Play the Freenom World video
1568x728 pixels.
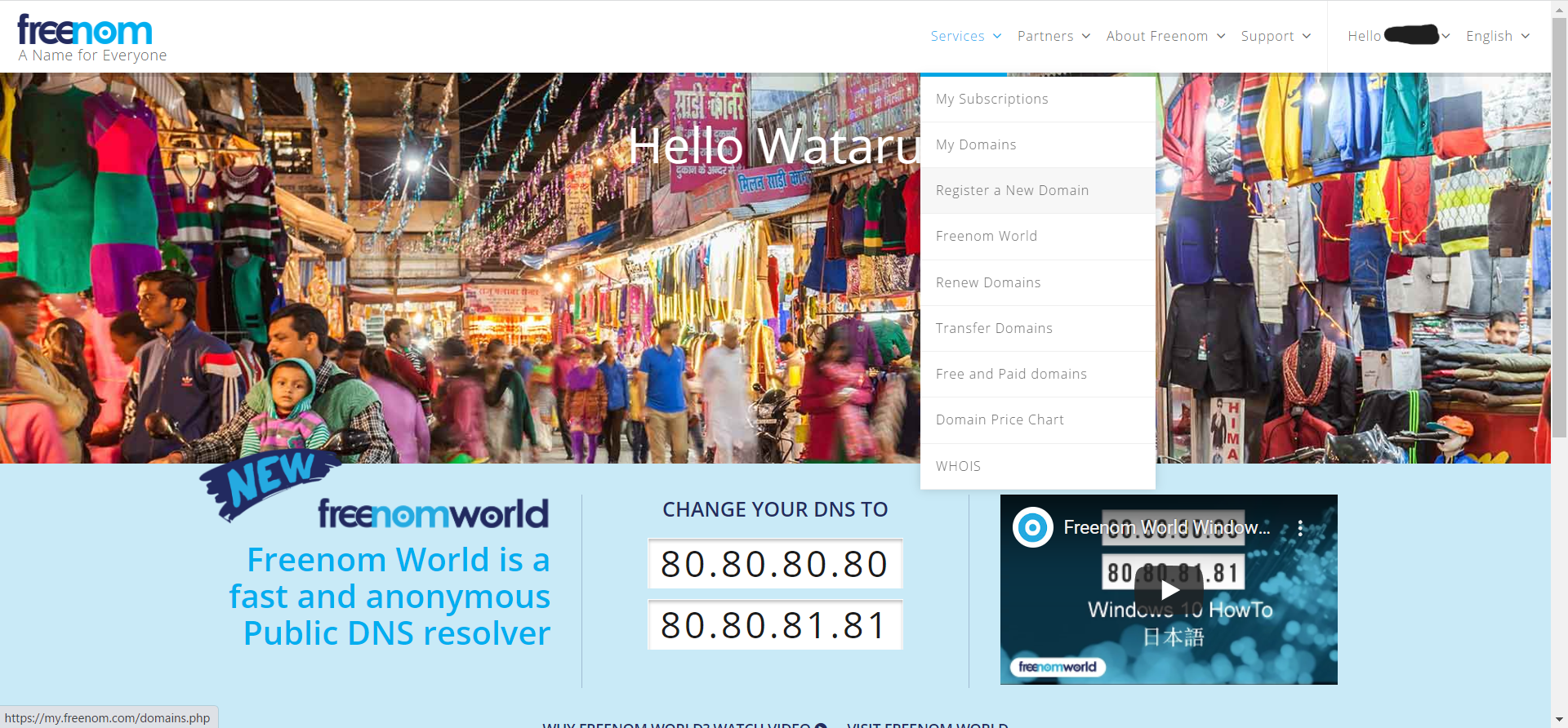[1169, 590]
